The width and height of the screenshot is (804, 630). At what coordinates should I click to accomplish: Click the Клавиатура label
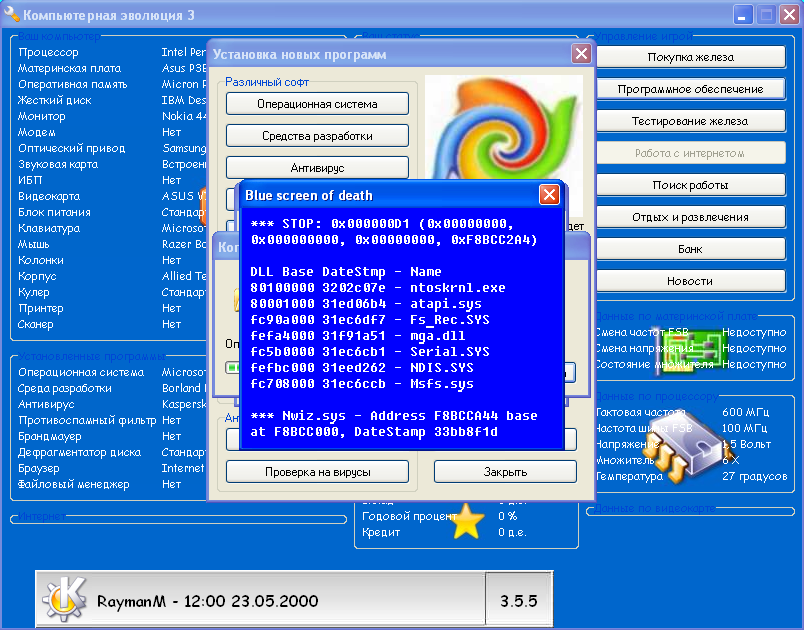(49, 228)
